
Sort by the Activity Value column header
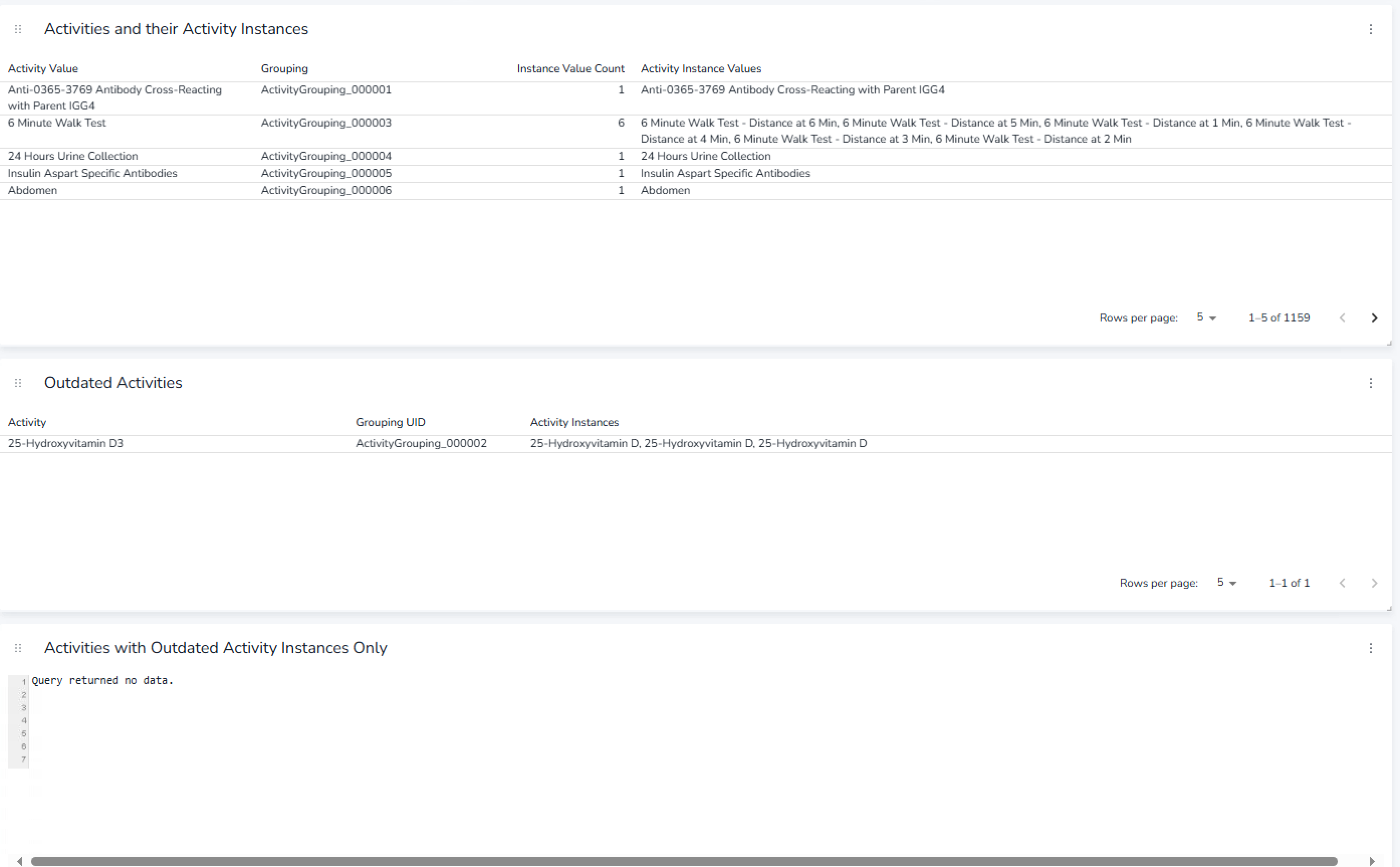pyautogui.click(x=43, y=69)
